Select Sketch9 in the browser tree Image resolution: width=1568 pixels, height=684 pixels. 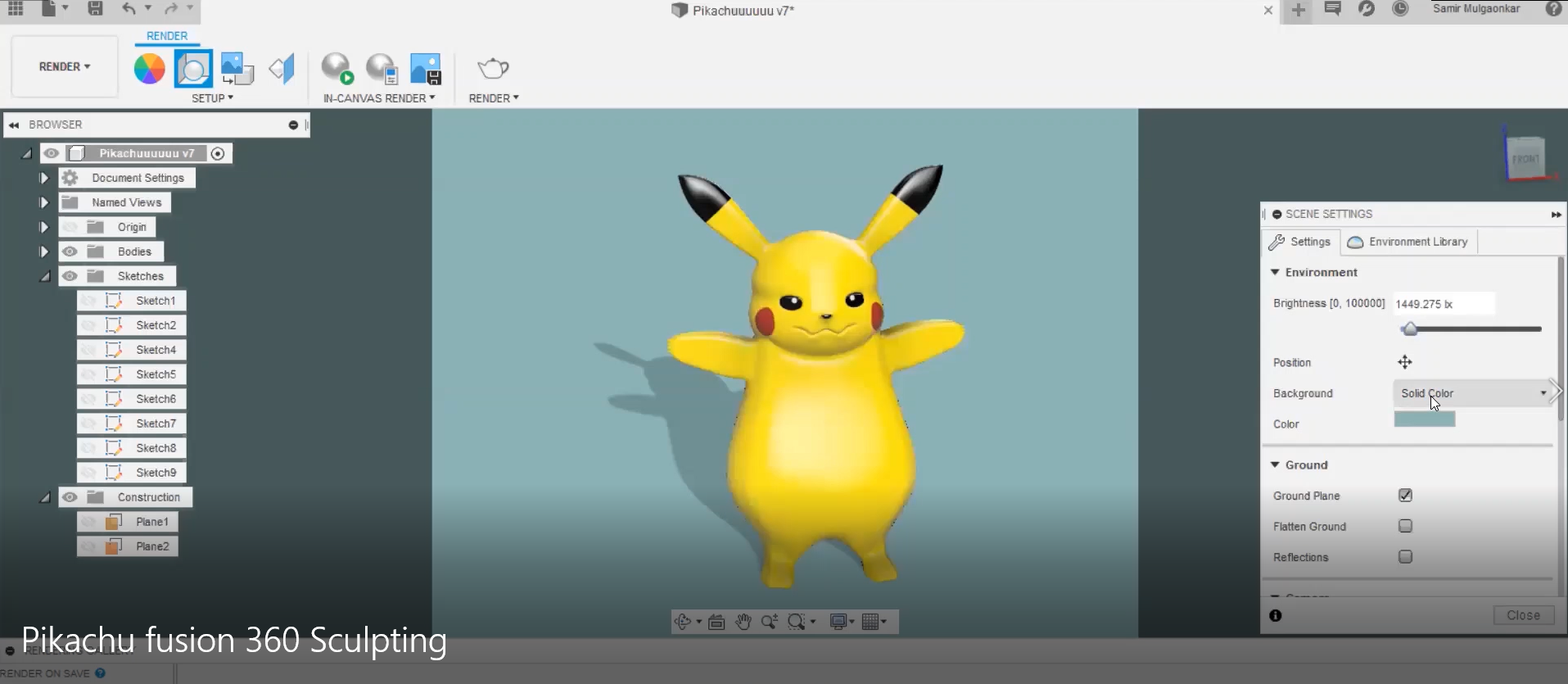(156, 473)
